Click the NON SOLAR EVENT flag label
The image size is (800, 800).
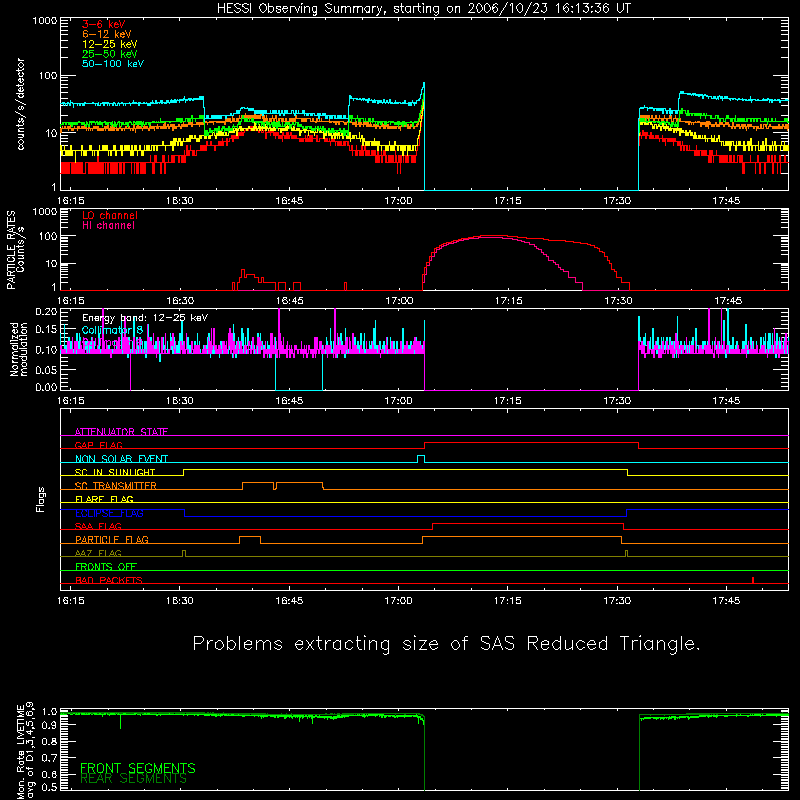(121, 459)
